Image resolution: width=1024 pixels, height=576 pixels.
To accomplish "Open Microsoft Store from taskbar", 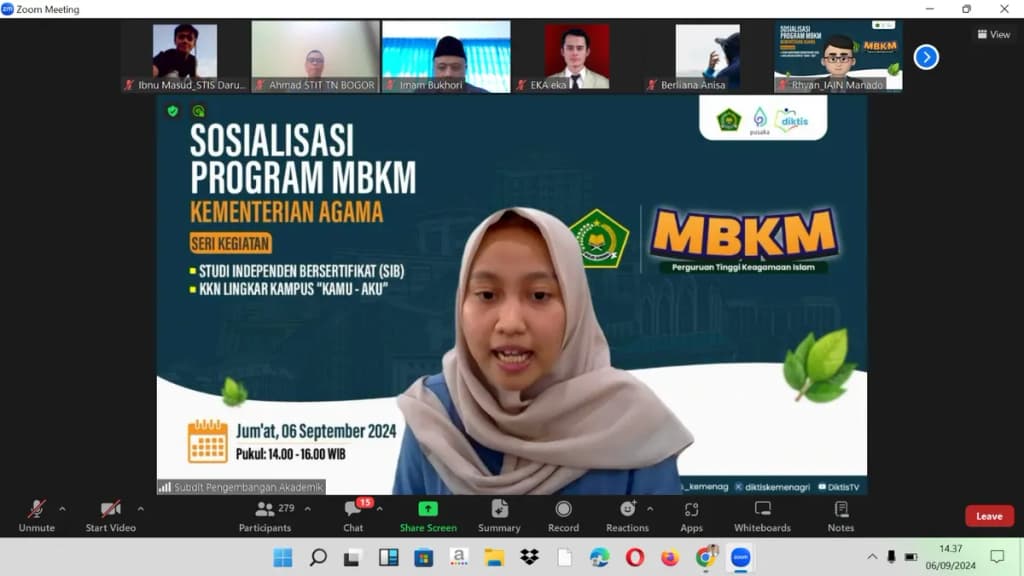I will 424,557.
